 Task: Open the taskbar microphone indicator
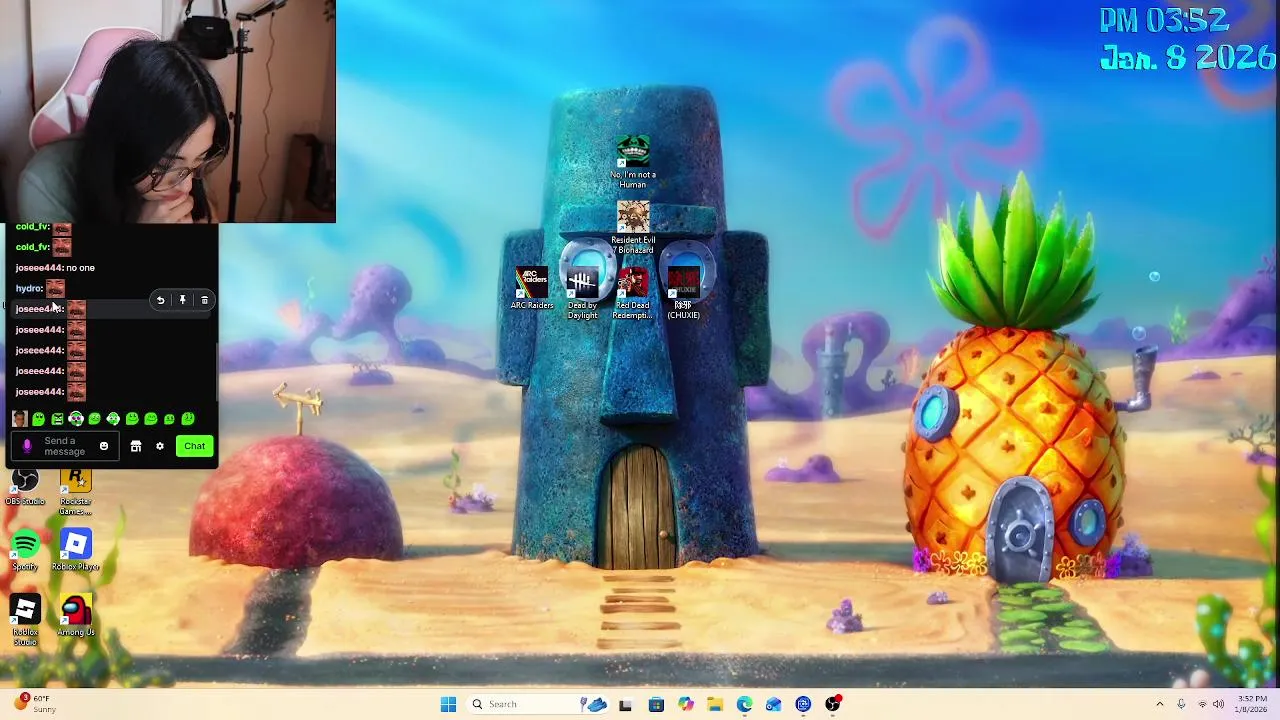click(1181, 705)
